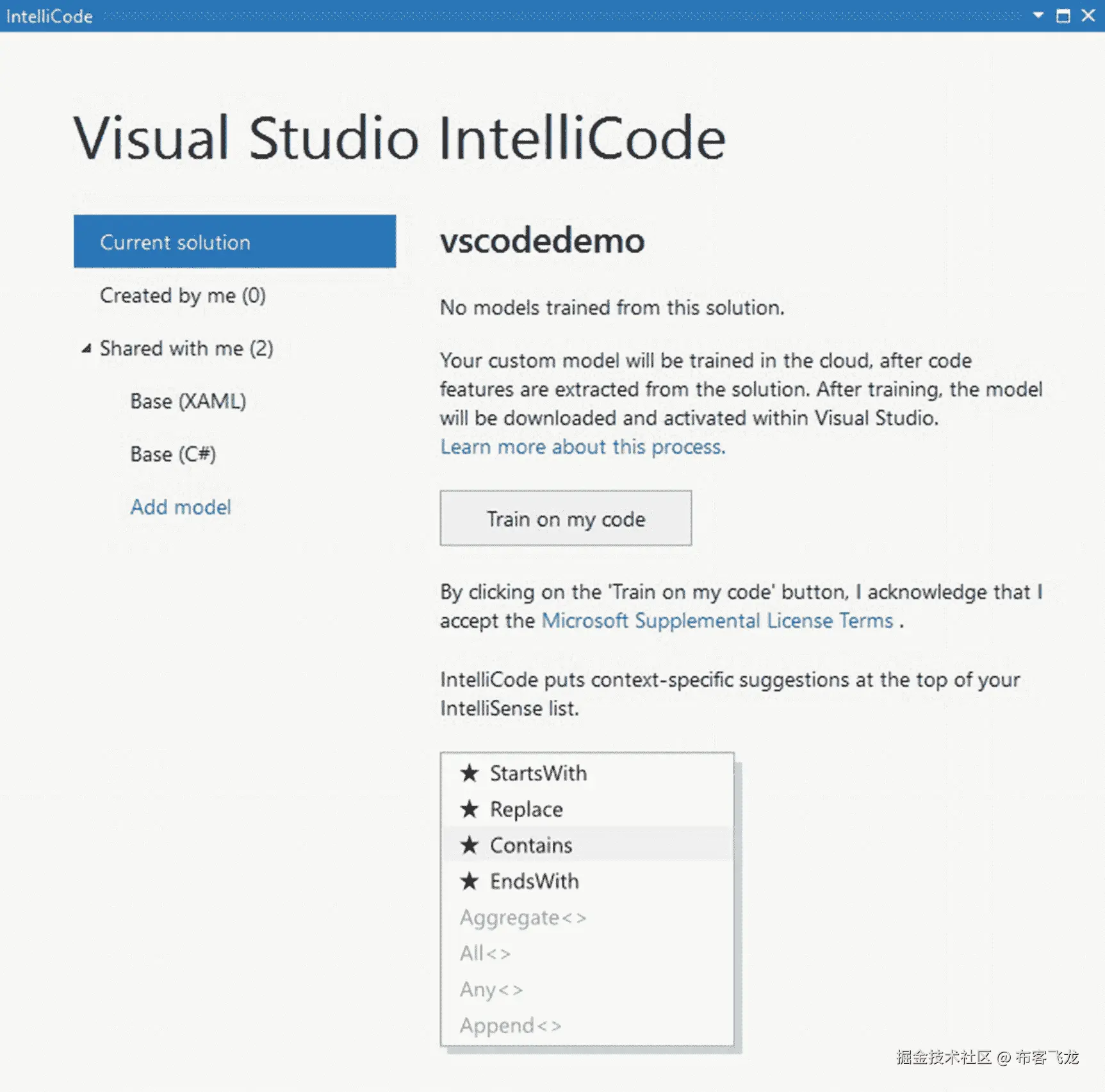Viewport: 1105px width, 1092px height.
Task: Select EndsWith suggestion in the list
Action: point(587,881)
